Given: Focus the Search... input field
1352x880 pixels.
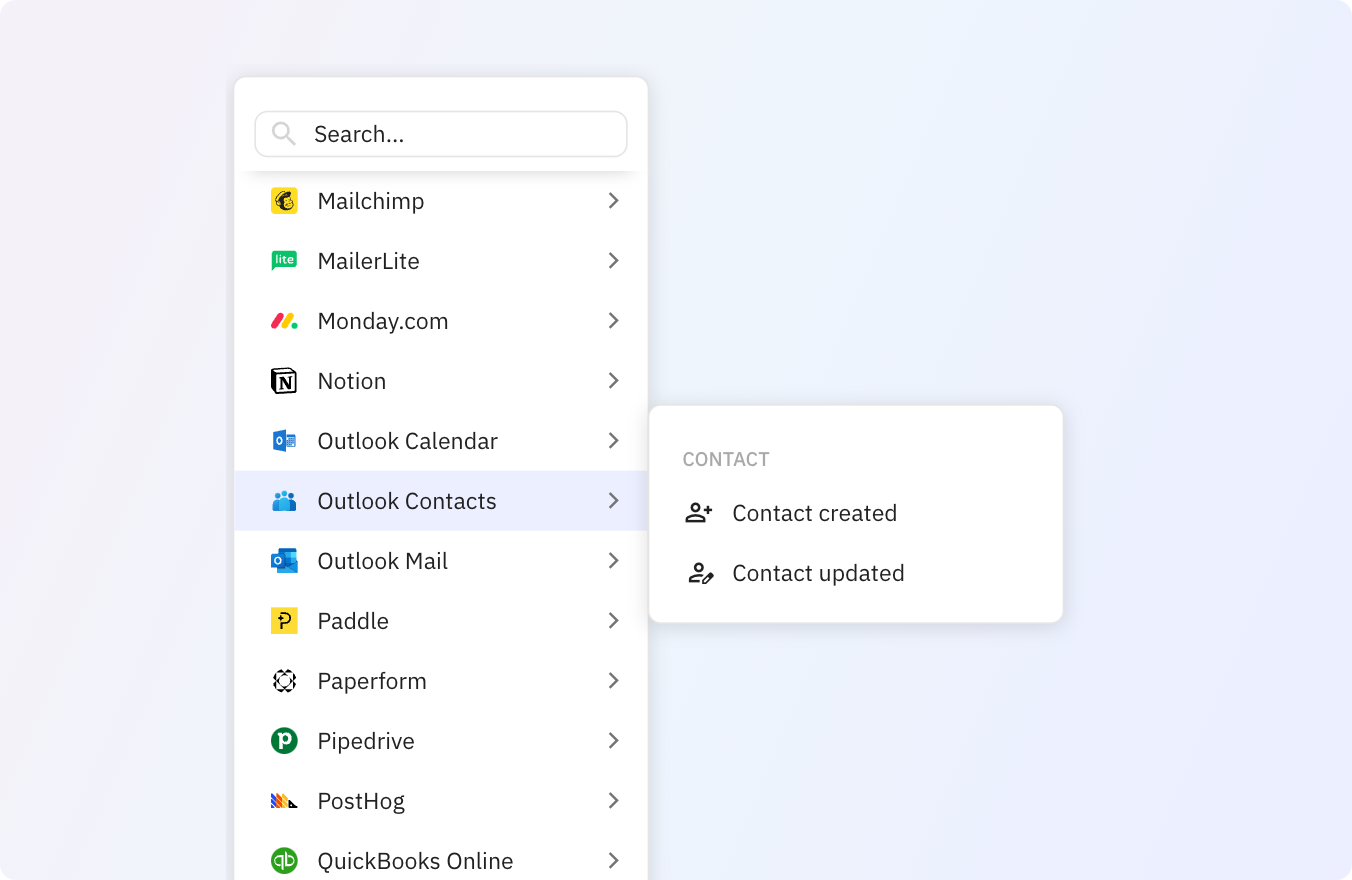Looking at the screenshot, I should click(441, 134).
